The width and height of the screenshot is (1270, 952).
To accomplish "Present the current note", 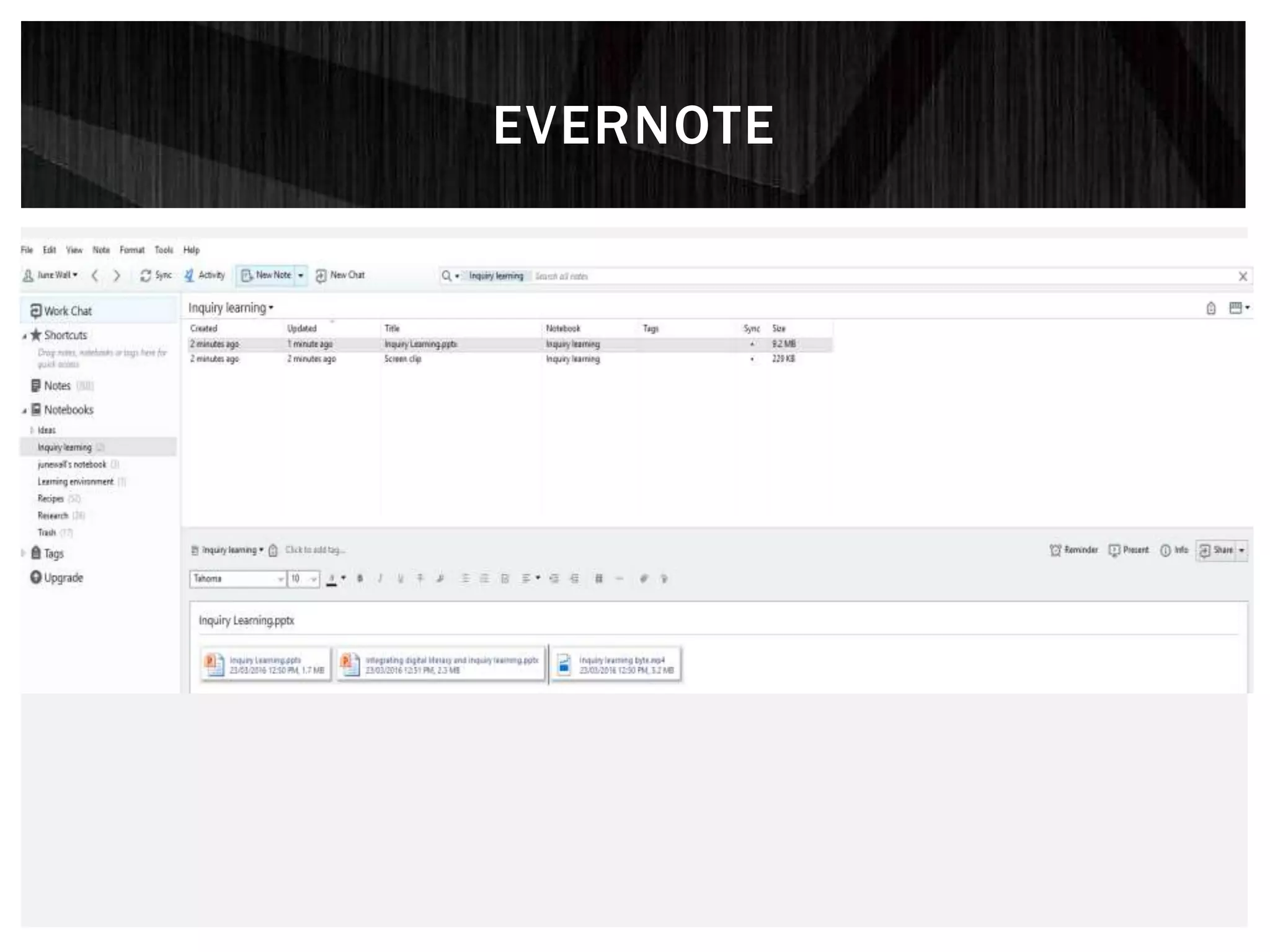I will pos(1129,550).
